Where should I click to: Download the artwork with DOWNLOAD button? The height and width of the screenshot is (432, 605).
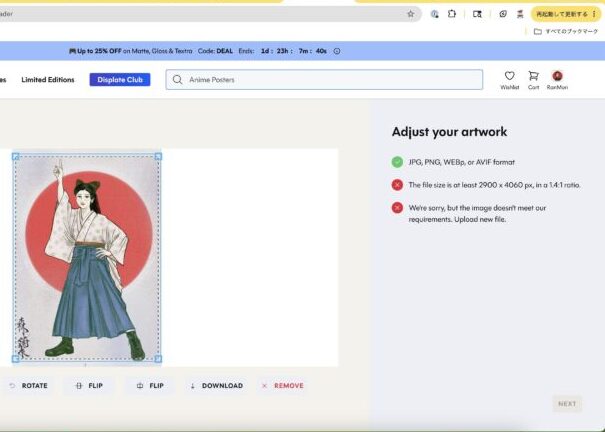pyautogui.click(x=217, y=385)
